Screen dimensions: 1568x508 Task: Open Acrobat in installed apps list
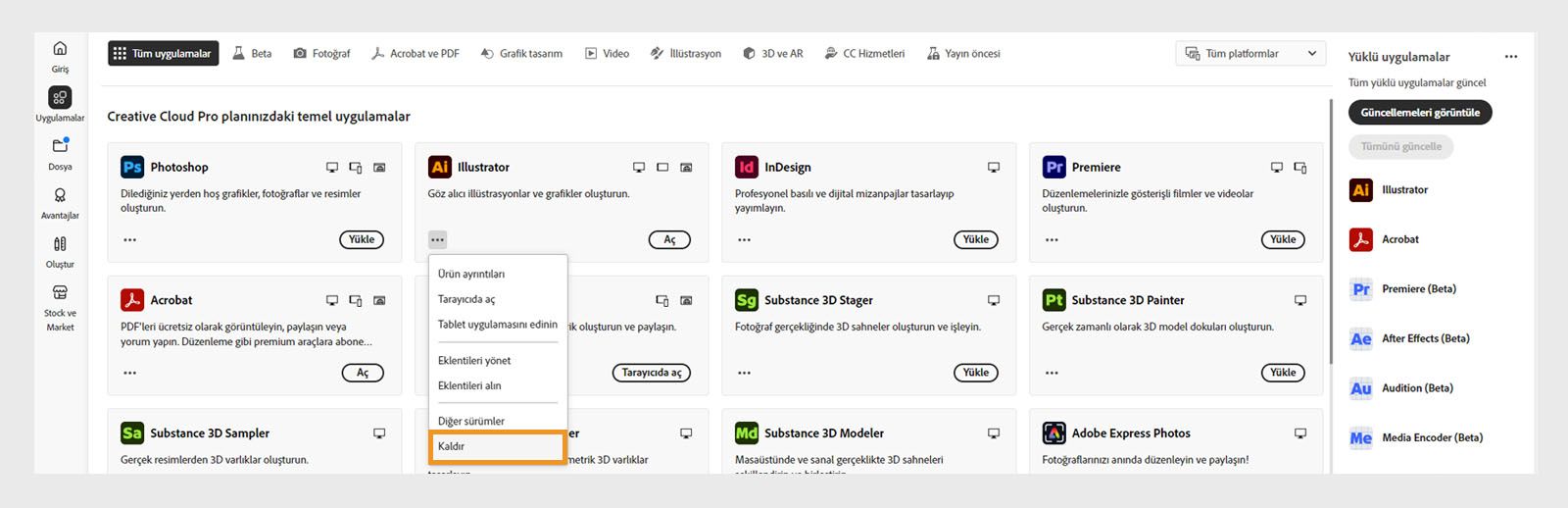tap(1384, 239)
